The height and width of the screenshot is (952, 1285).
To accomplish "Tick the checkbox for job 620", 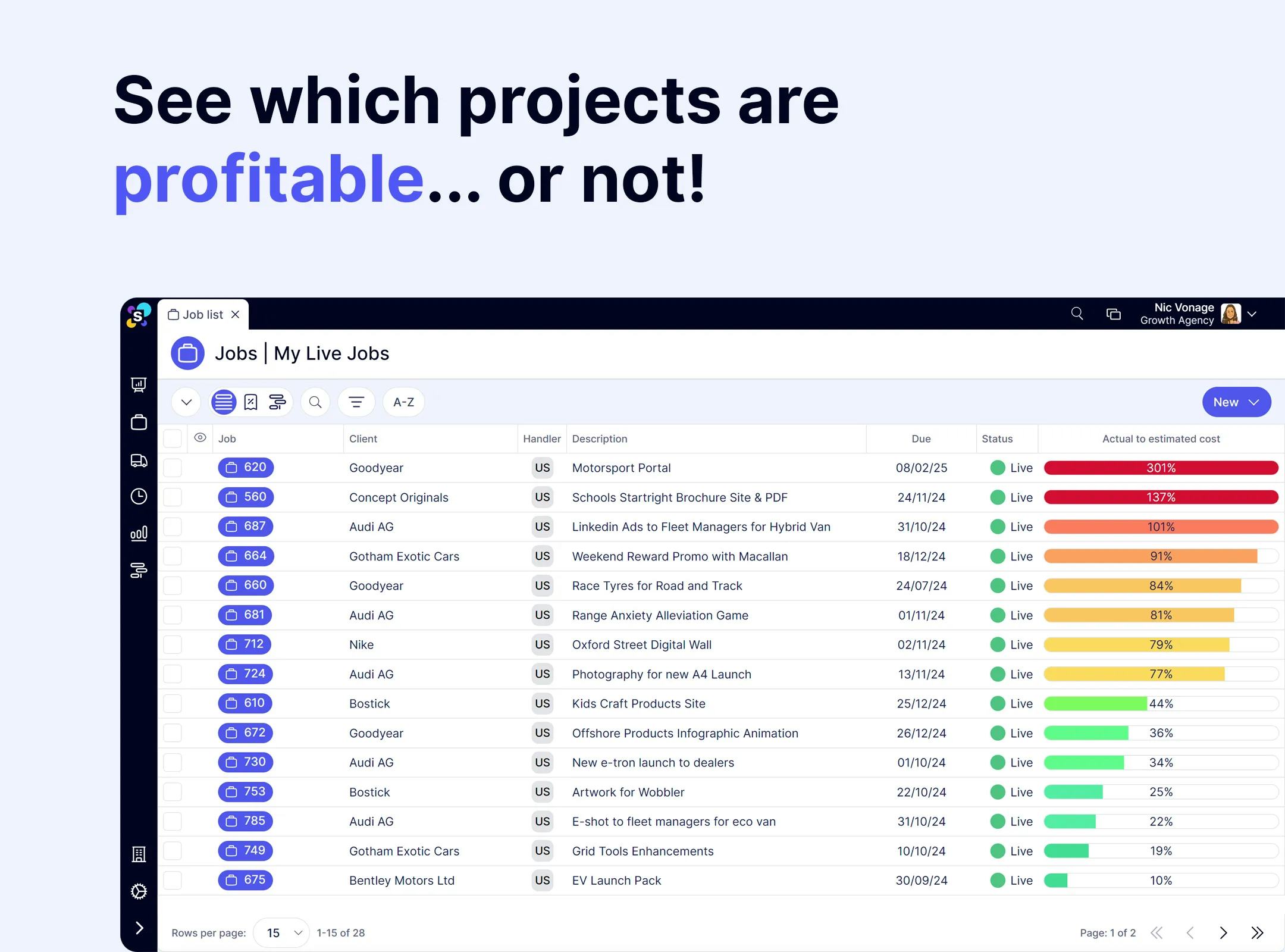I will (x=173, y=468).
